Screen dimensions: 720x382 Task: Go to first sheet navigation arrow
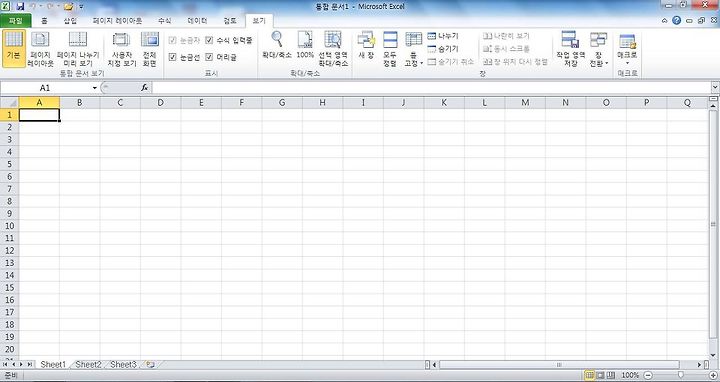pyautogui.click(x=5, y=364)
